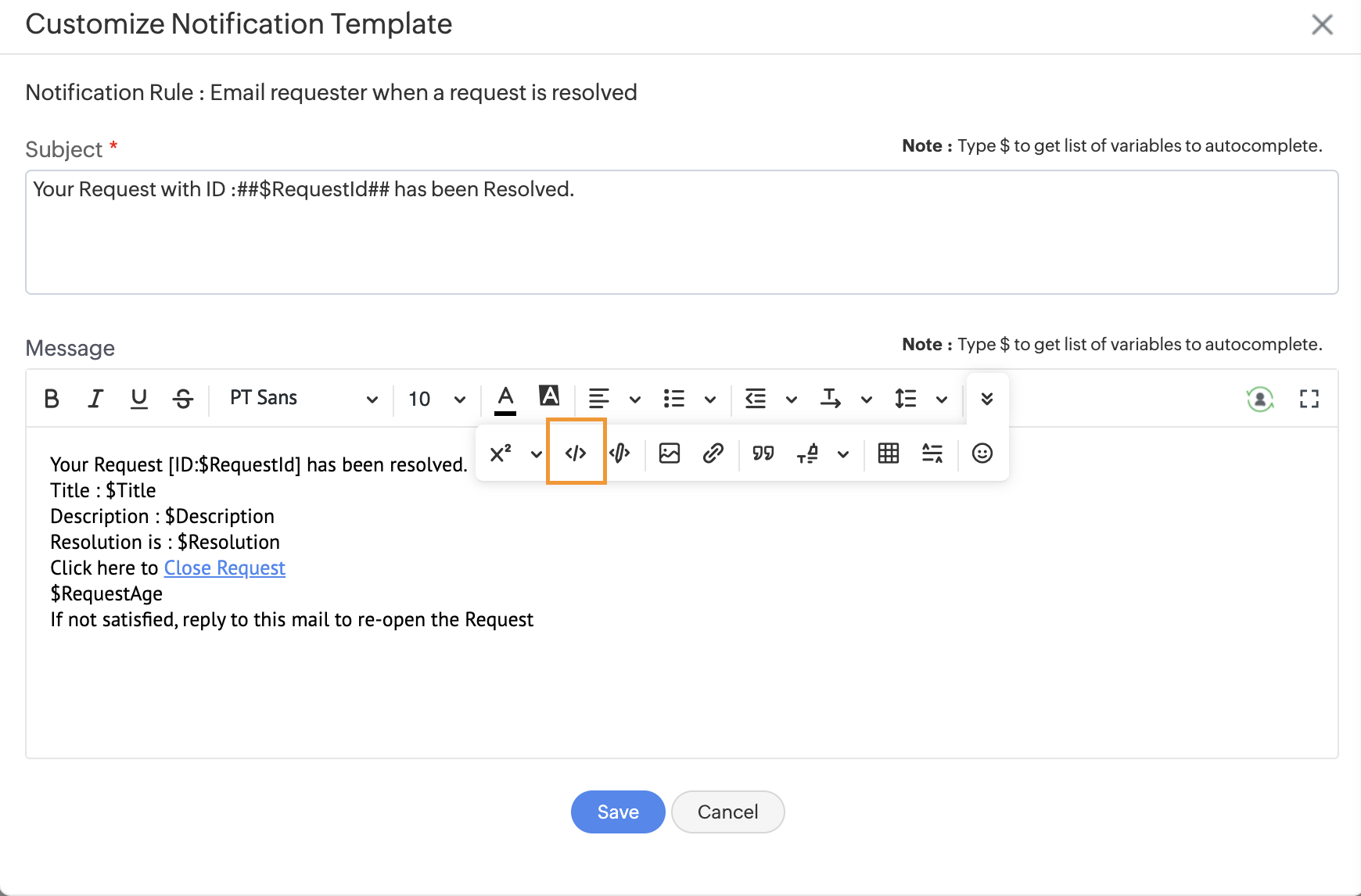Image resolution: width=1361 pixels, height=896 pixels.
Task: Open the font size 10 dropdown
Action: pos(436,399)
